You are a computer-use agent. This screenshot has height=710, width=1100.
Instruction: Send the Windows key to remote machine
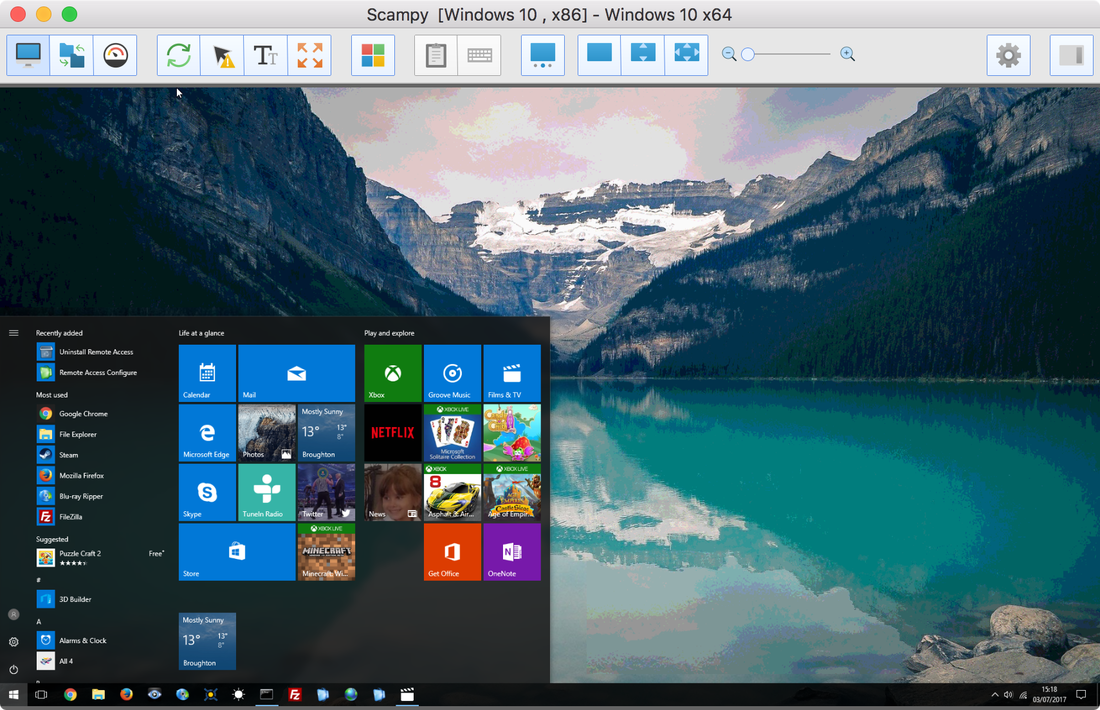pyautogui.click(x=371, y=55)
